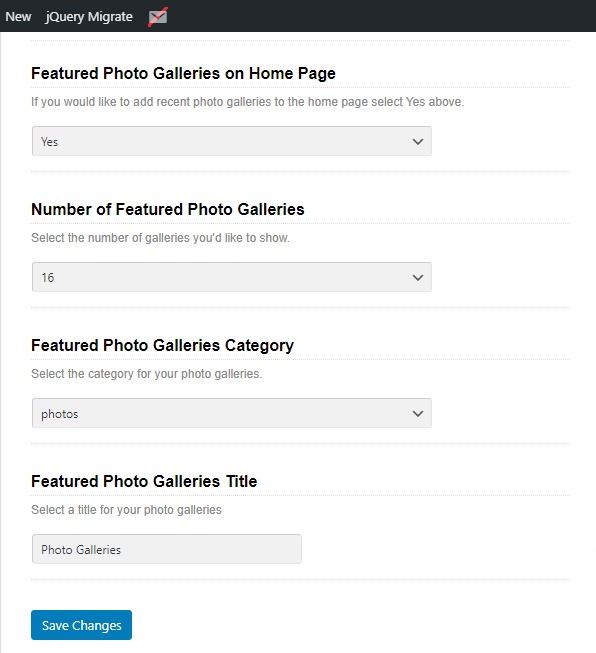Click the 'Select a title' description text
596x653 pixels.
pyautogui.click(x=126, y=510)
